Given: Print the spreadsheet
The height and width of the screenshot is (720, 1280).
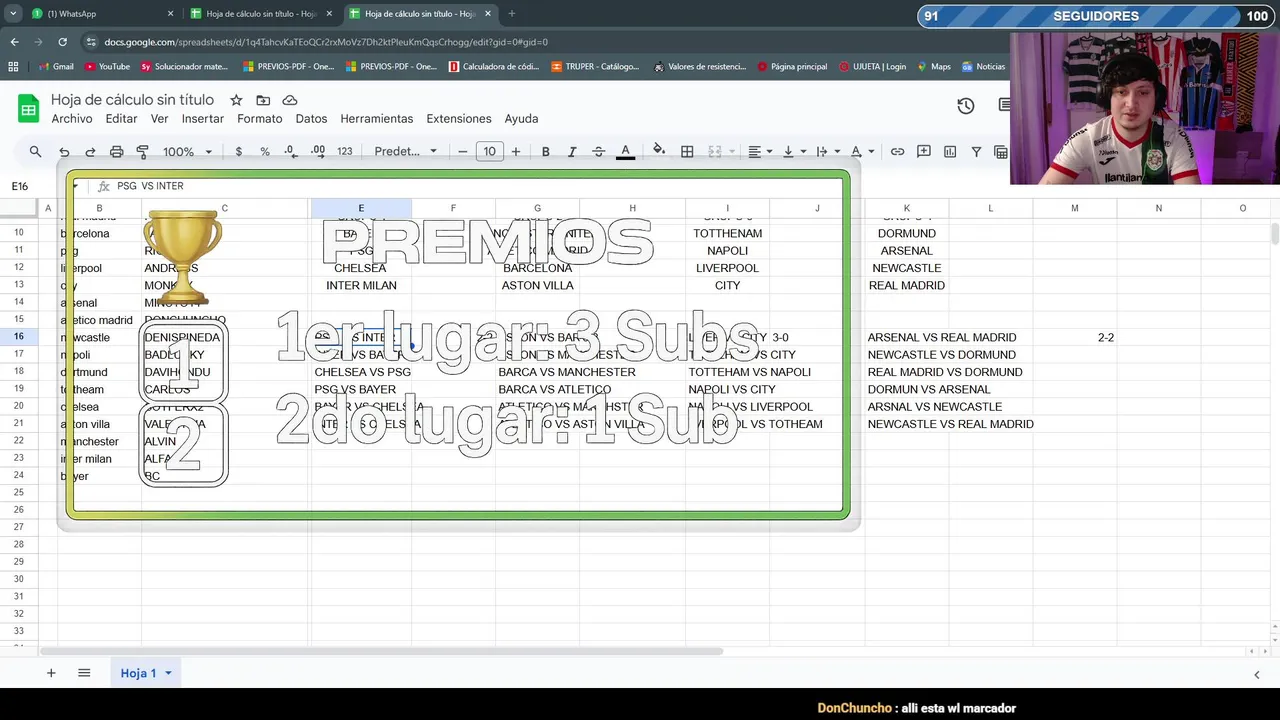Looking at the screenshot, I should (116, 151).
